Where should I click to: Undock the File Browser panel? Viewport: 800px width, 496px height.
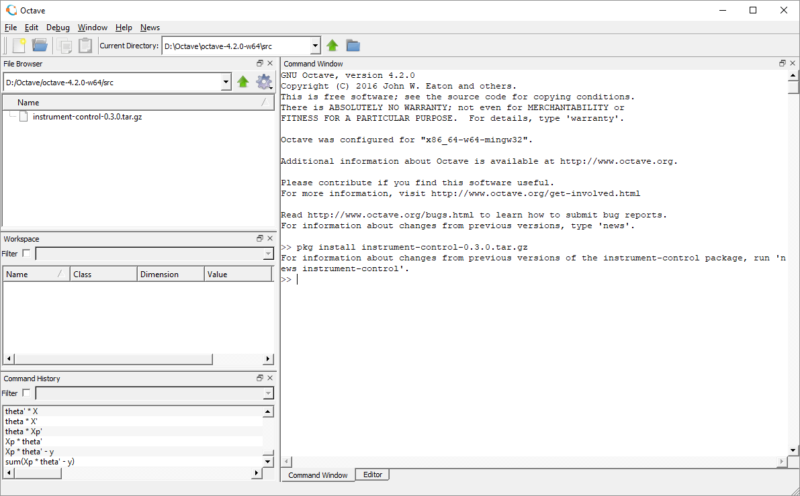pos(260,63)
